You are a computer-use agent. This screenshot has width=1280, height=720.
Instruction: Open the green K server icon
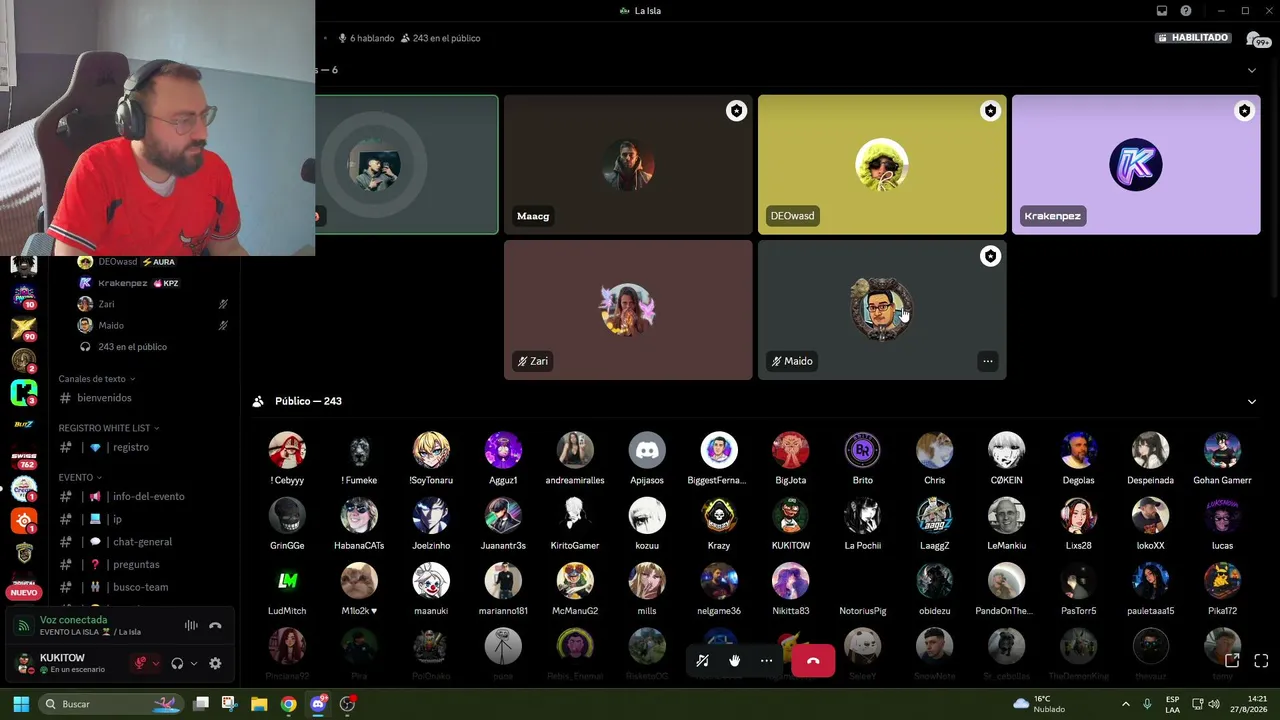coord(24,392)
